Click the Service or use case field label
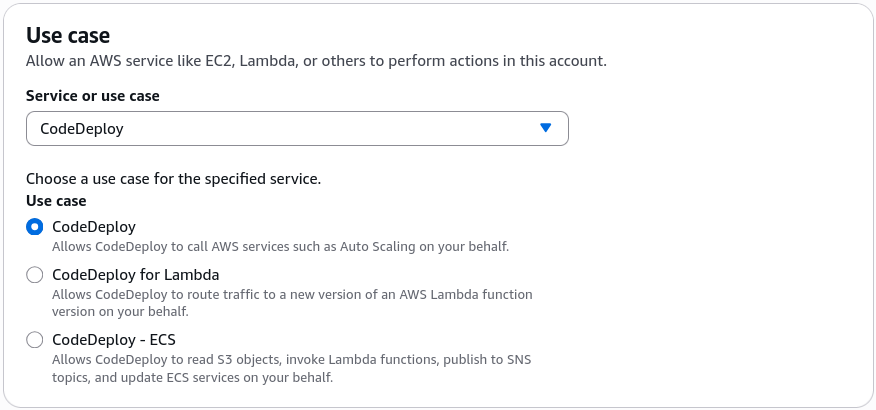Screen dimensions: 876x410 coord(93,96)
